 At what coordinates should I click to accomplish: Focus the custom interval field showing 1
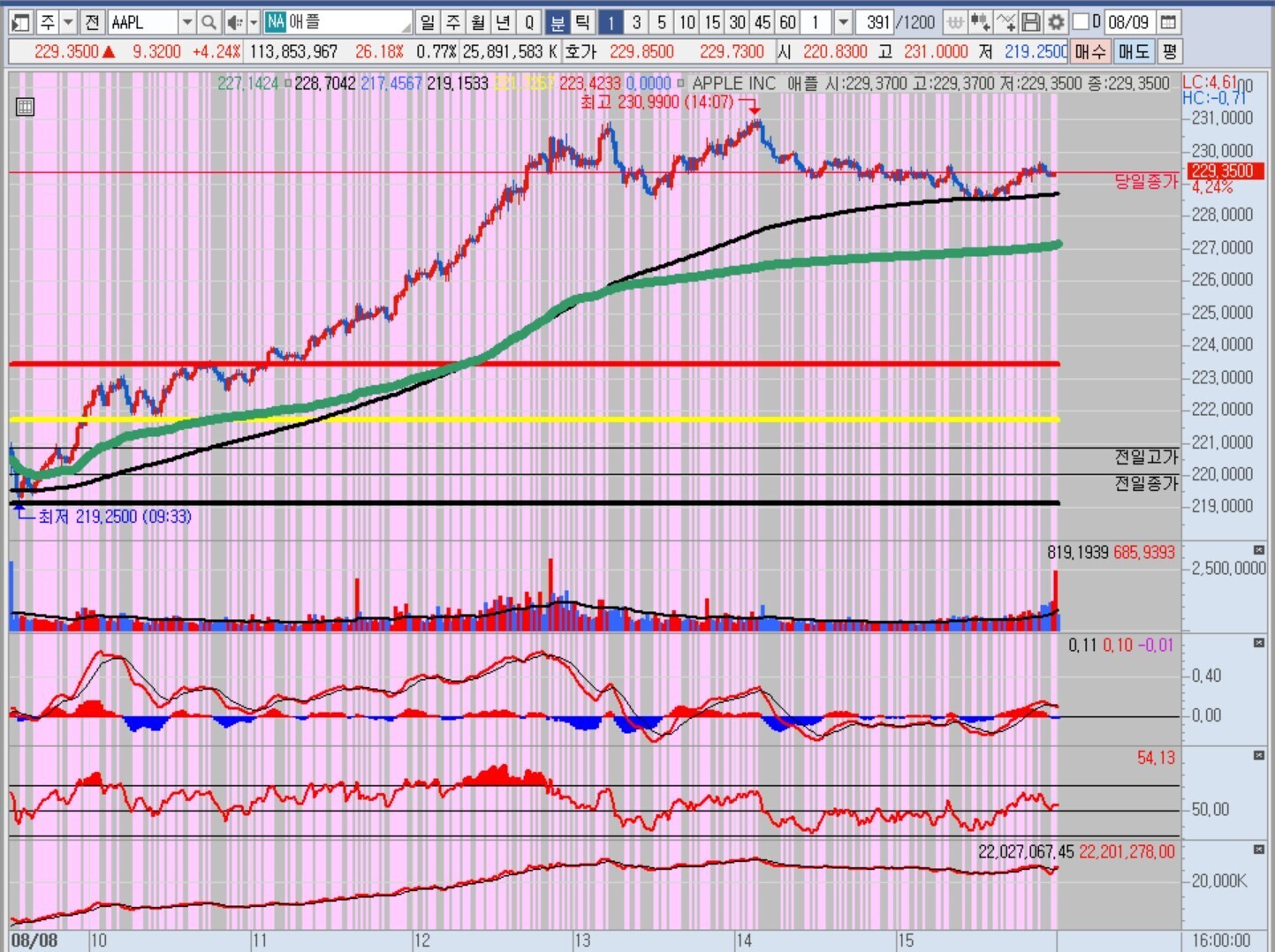click(817, 22)
